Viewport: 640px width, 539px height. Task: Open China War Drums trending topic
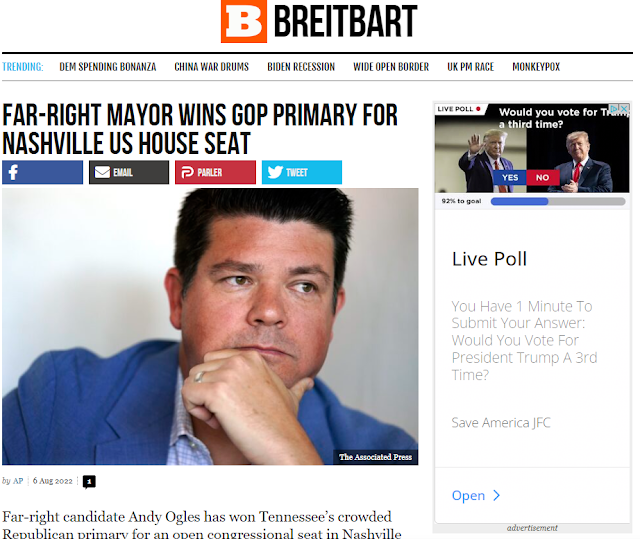click(211, 67)
